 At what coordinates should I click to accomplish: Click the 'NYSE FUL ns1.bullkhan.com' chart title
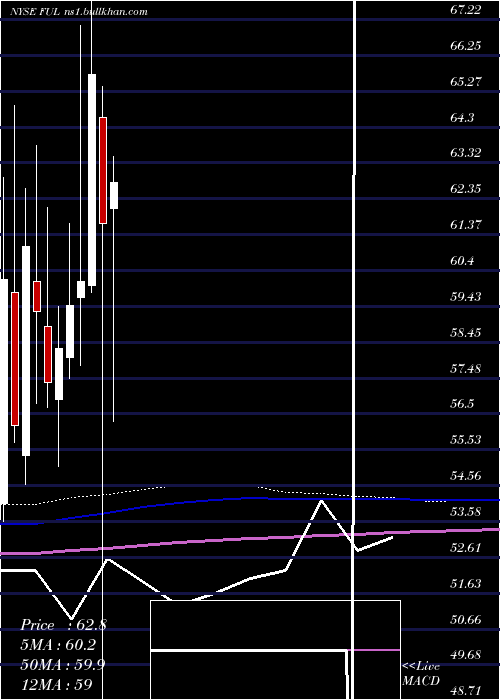click(x=79, y=12)
